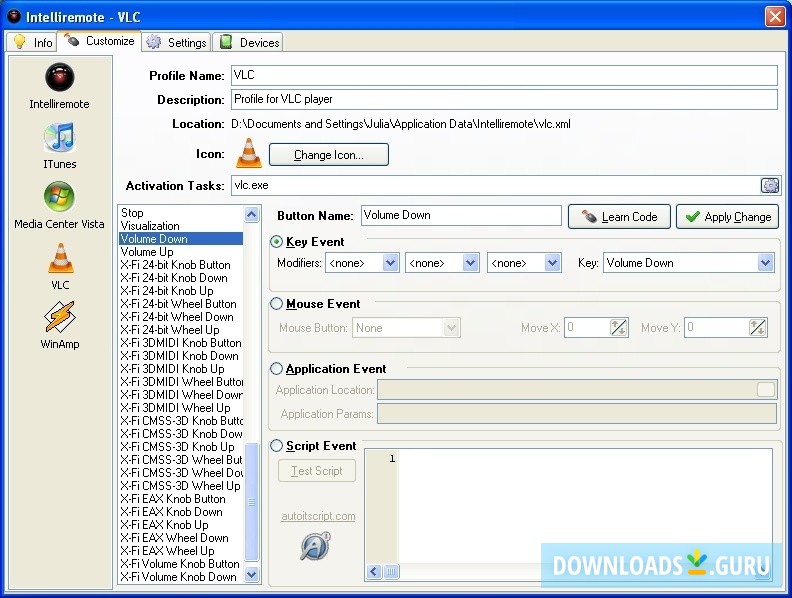The width and height of the screenshot is (792, 598).
Task: Select X-Fi 3DMIDI Knob Button entry
Action: pyautogui.click(x=181, y=343)
